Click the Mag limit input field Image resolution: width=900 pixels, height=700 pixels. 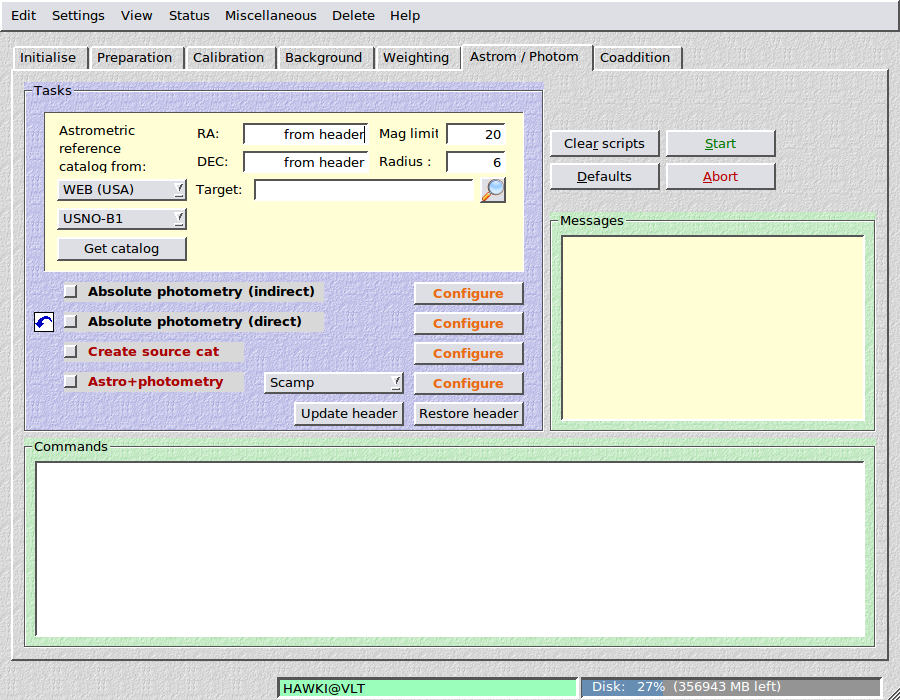click(x=475, y=135)
